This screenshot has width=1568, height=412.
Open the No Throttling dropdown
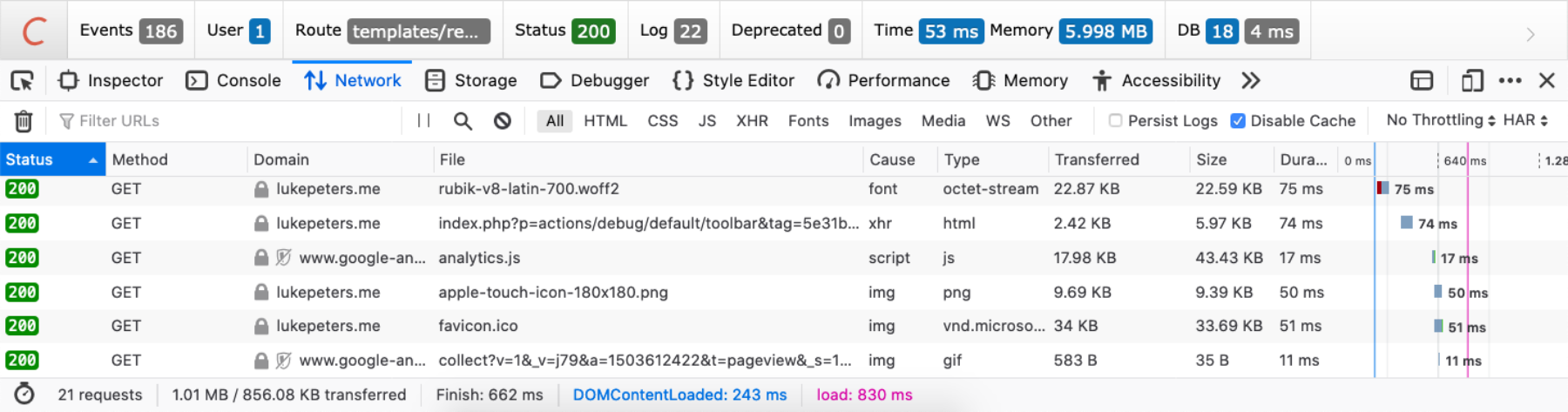click(x=1440, y=120)
